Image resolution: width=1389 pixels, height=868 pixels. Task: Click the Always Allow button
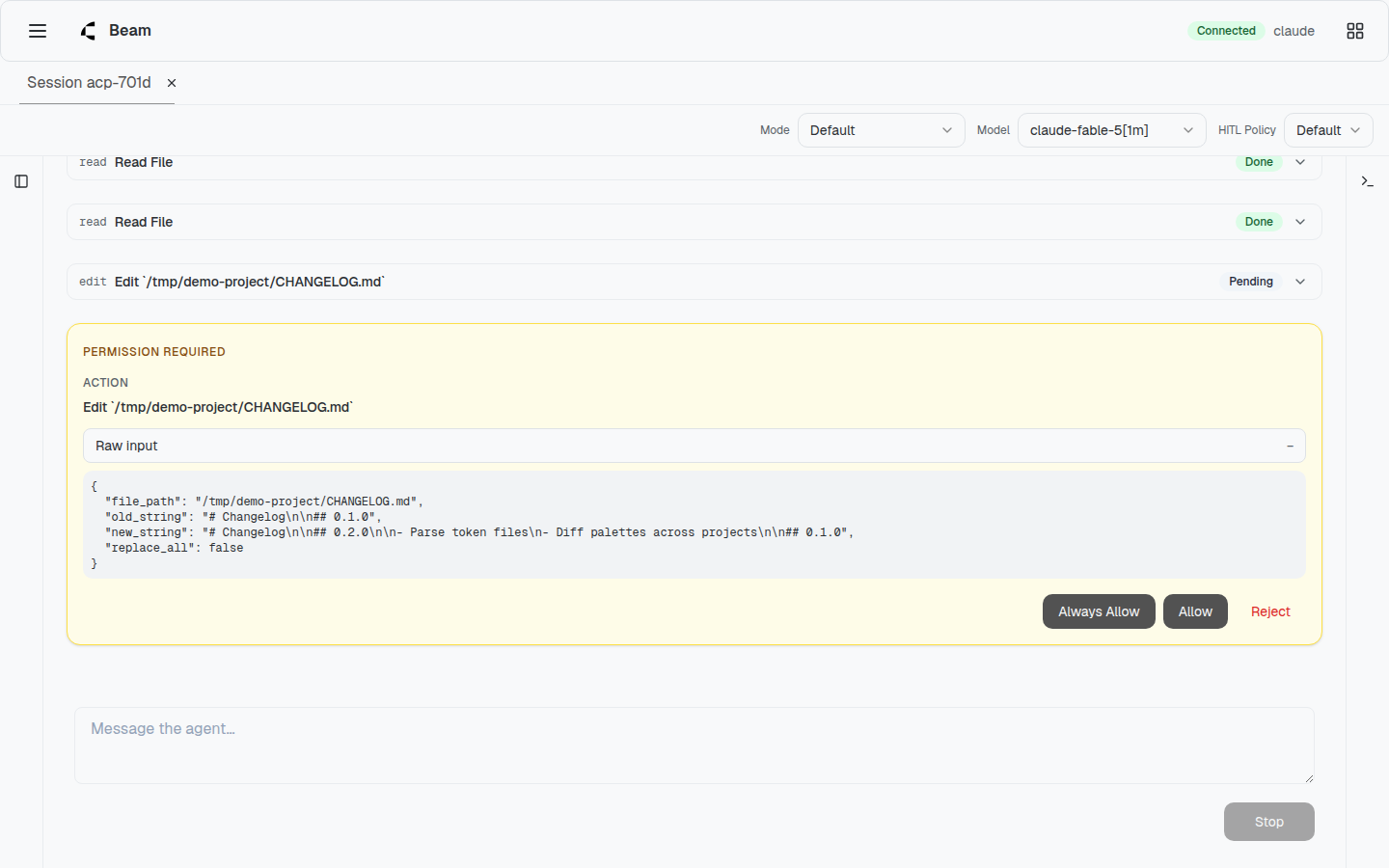point(1099,611)
